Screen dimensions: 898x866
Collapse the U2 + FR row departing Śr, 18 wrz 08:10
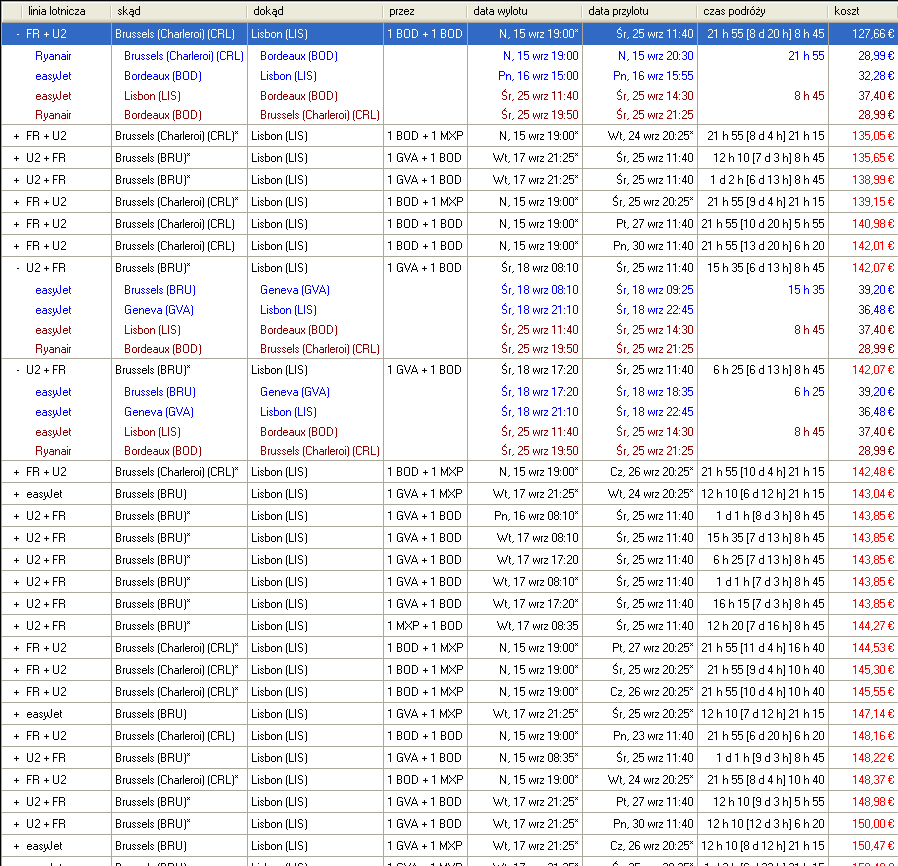click(17, 268)
